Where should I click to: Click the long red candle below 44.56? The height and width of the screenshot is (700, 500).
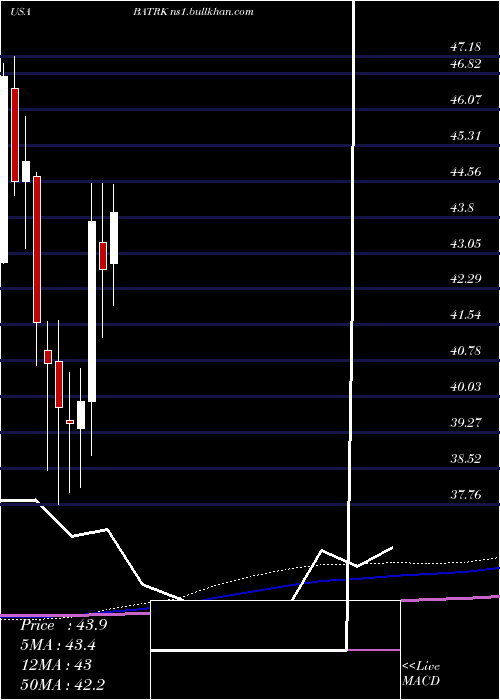click(37, 250)
